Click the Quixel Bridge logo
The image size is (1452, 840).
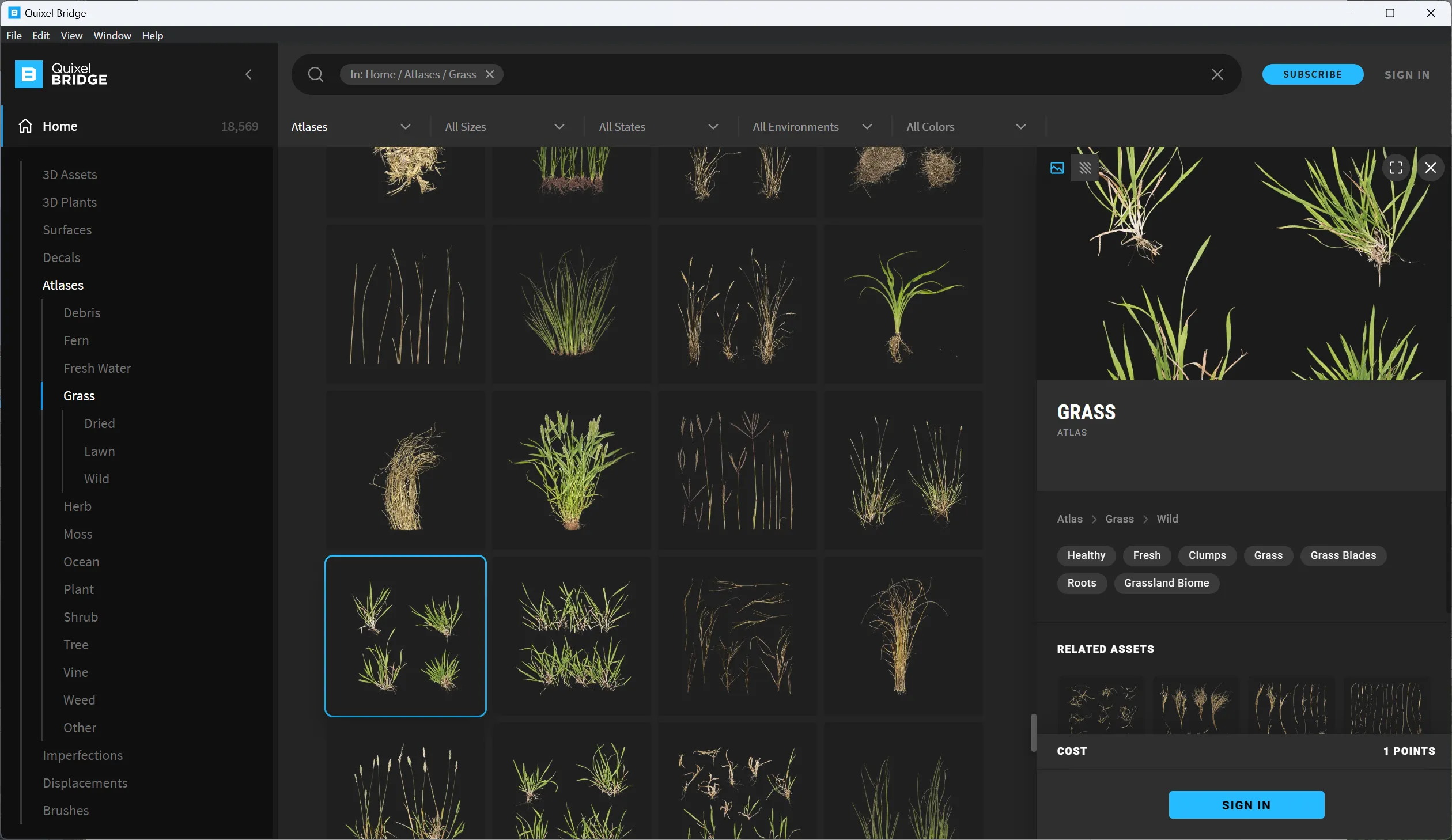click(x=61, y=74)
